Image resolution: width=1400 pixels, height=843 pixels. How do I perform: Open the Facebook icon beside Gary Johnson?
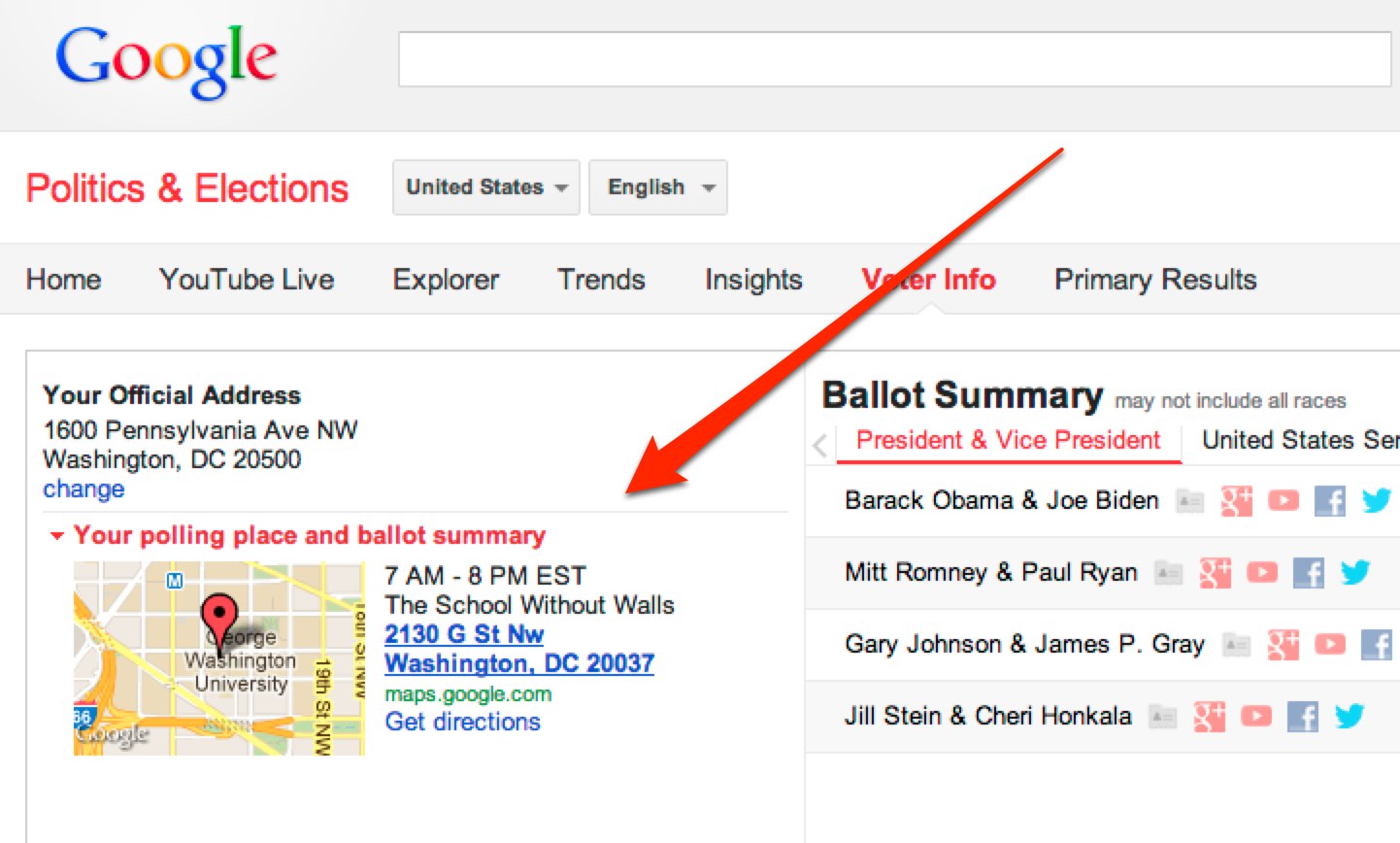1376,644
